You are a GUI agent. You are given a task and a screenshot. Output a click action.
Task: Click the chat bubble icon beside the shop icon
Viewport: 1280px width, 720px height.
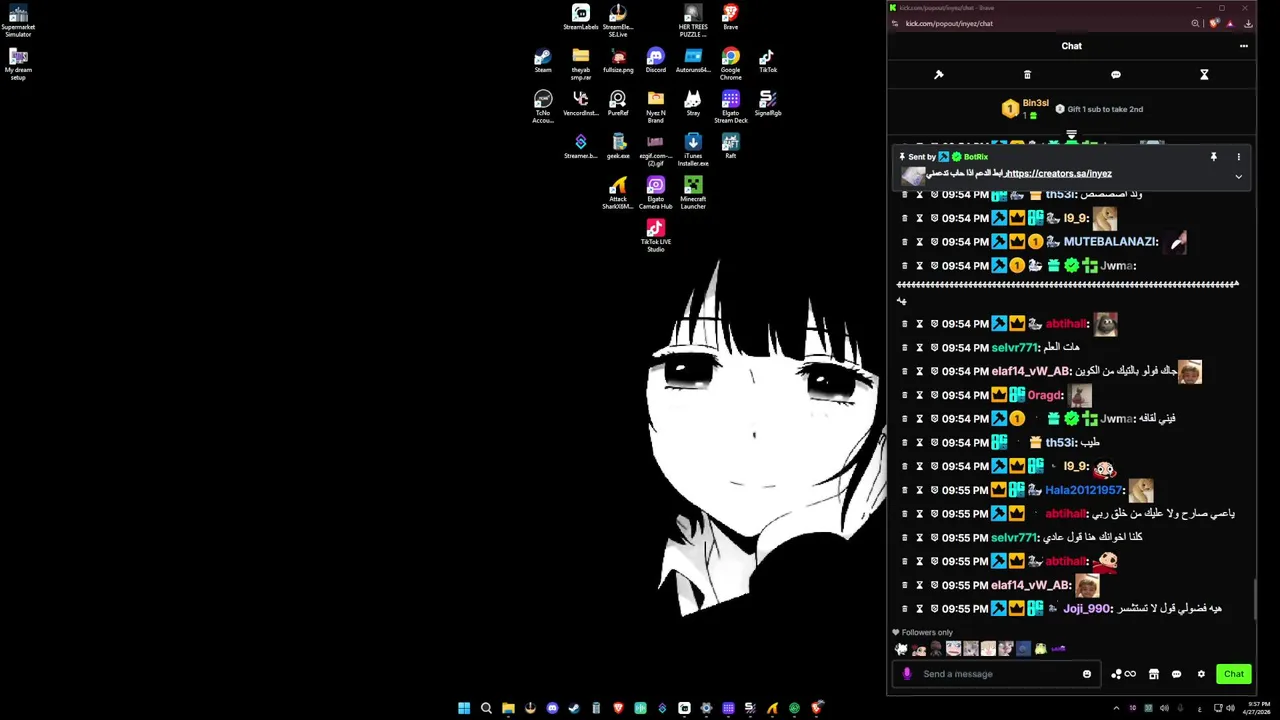(x=1176, y=674)
